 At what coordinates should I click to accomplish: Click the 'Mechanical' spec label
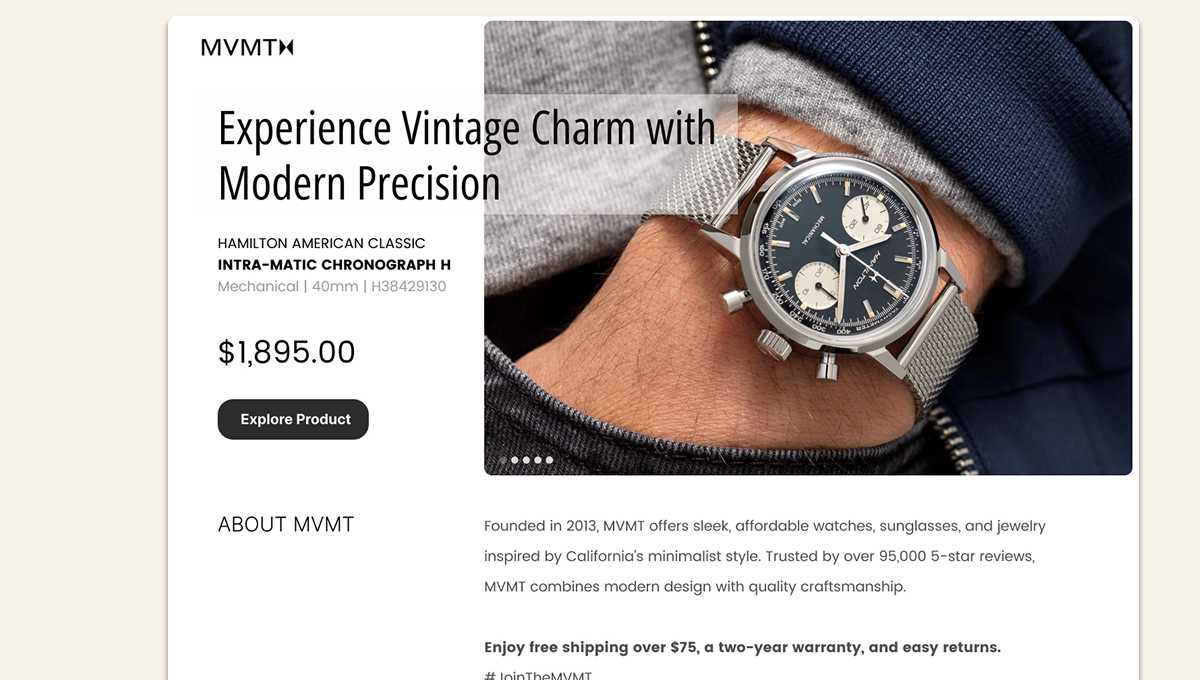(258, 286)
